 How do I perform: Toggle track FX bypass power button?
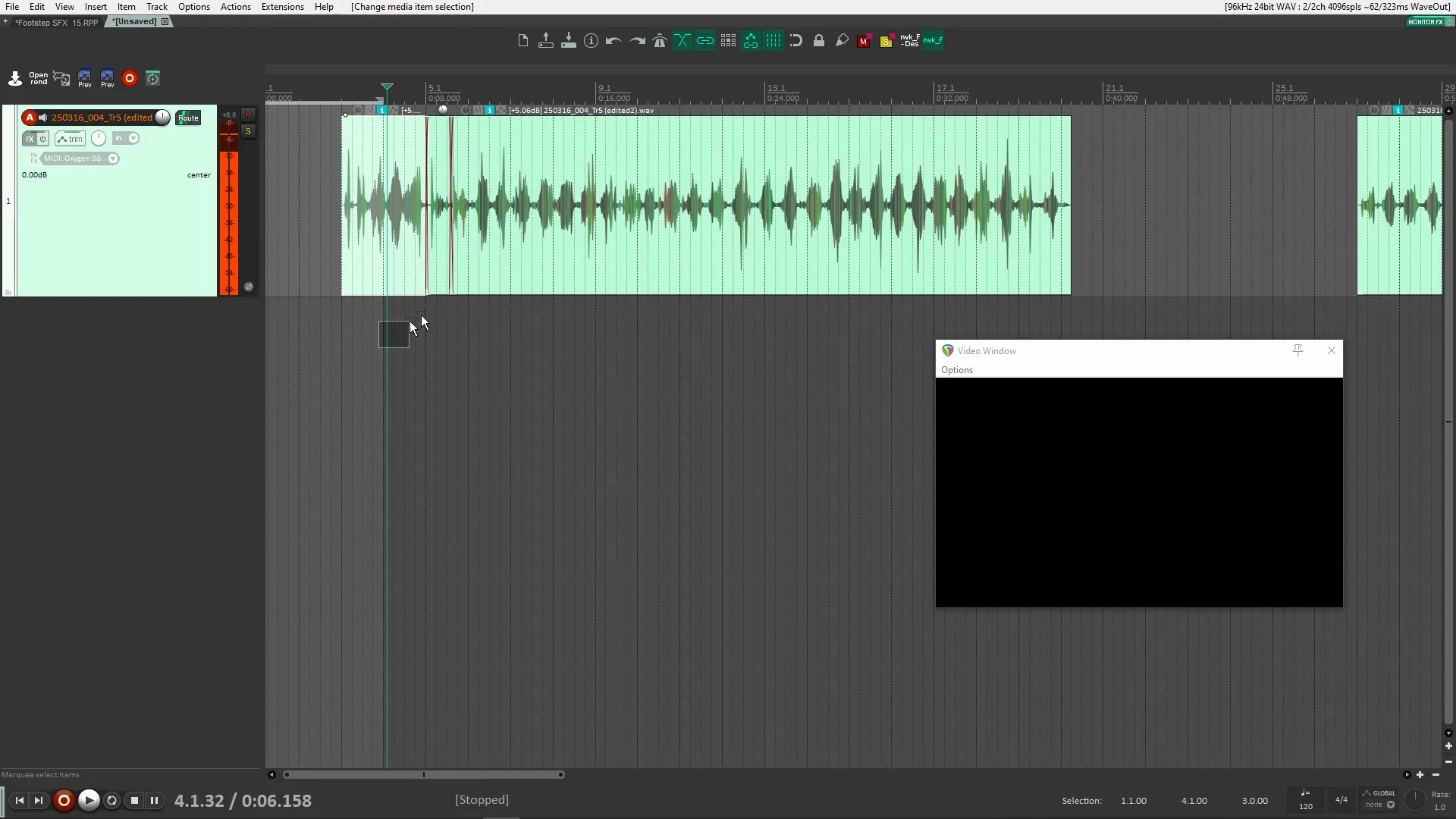click(42, 139)
